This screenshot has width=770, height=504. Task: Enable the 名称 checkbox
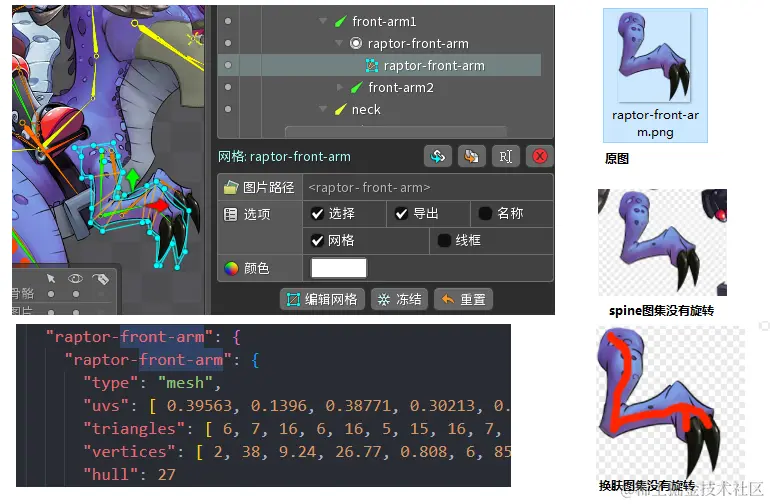tap(485, 214)
